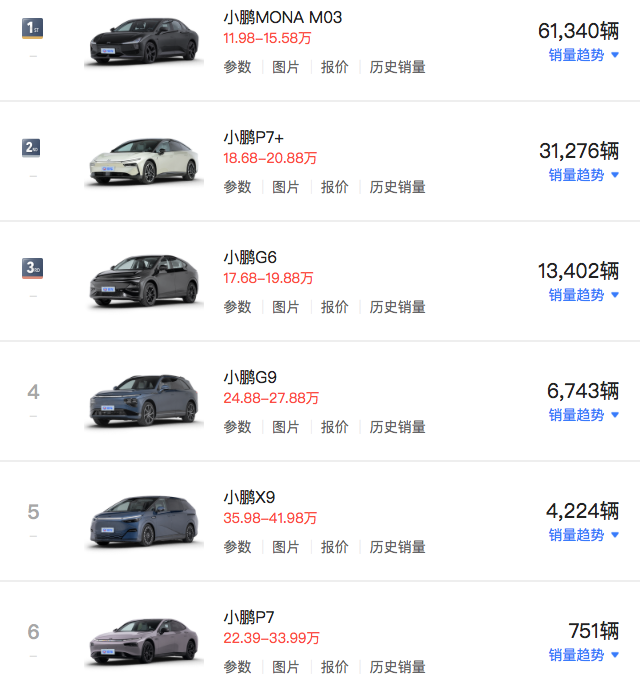This screenshot has width=640, height=689.
Task: Click the 1st place rank badge
Action: coord(33,28)
